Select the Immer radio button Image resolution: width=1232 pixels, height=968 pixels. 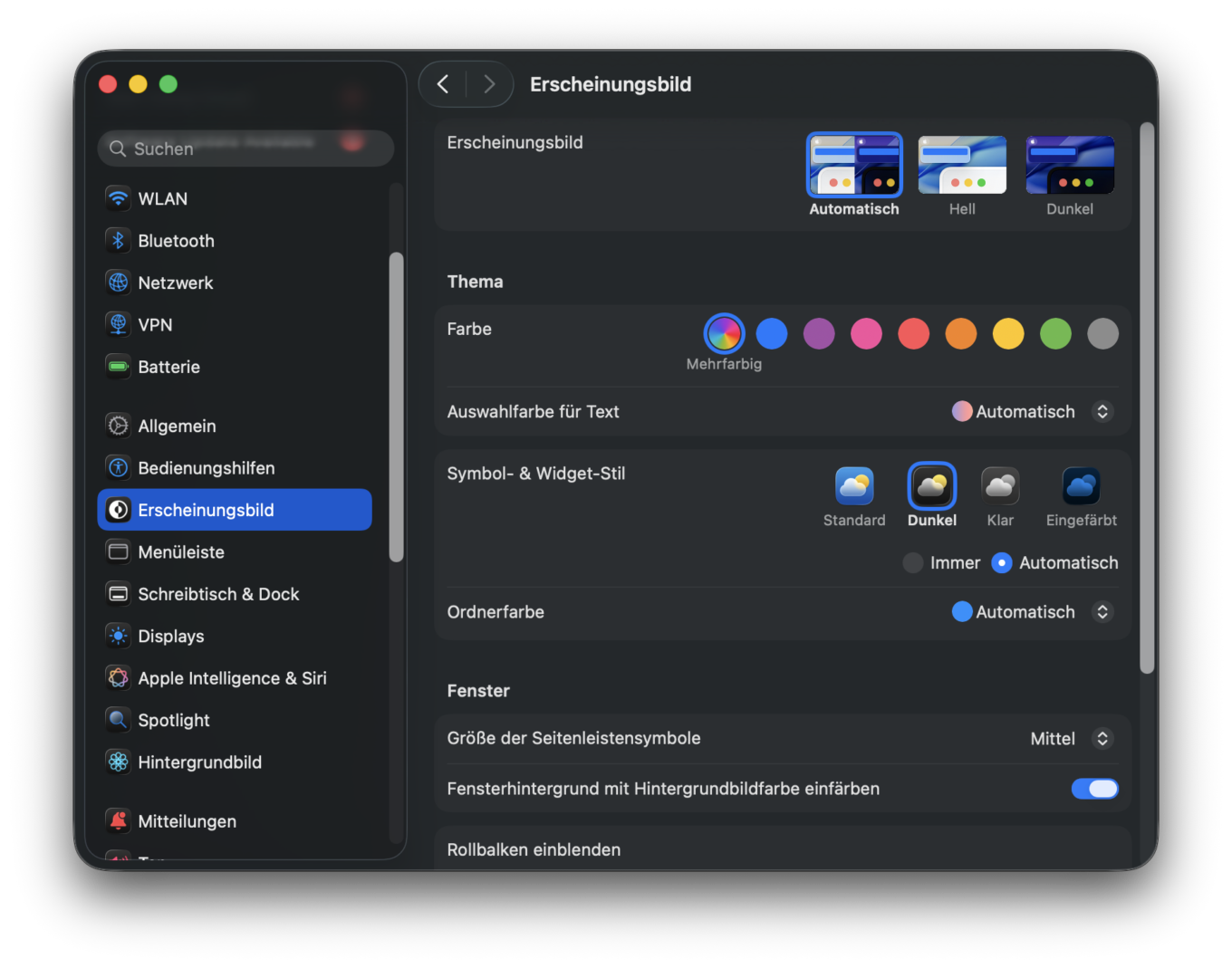click(x=912, y=562)
